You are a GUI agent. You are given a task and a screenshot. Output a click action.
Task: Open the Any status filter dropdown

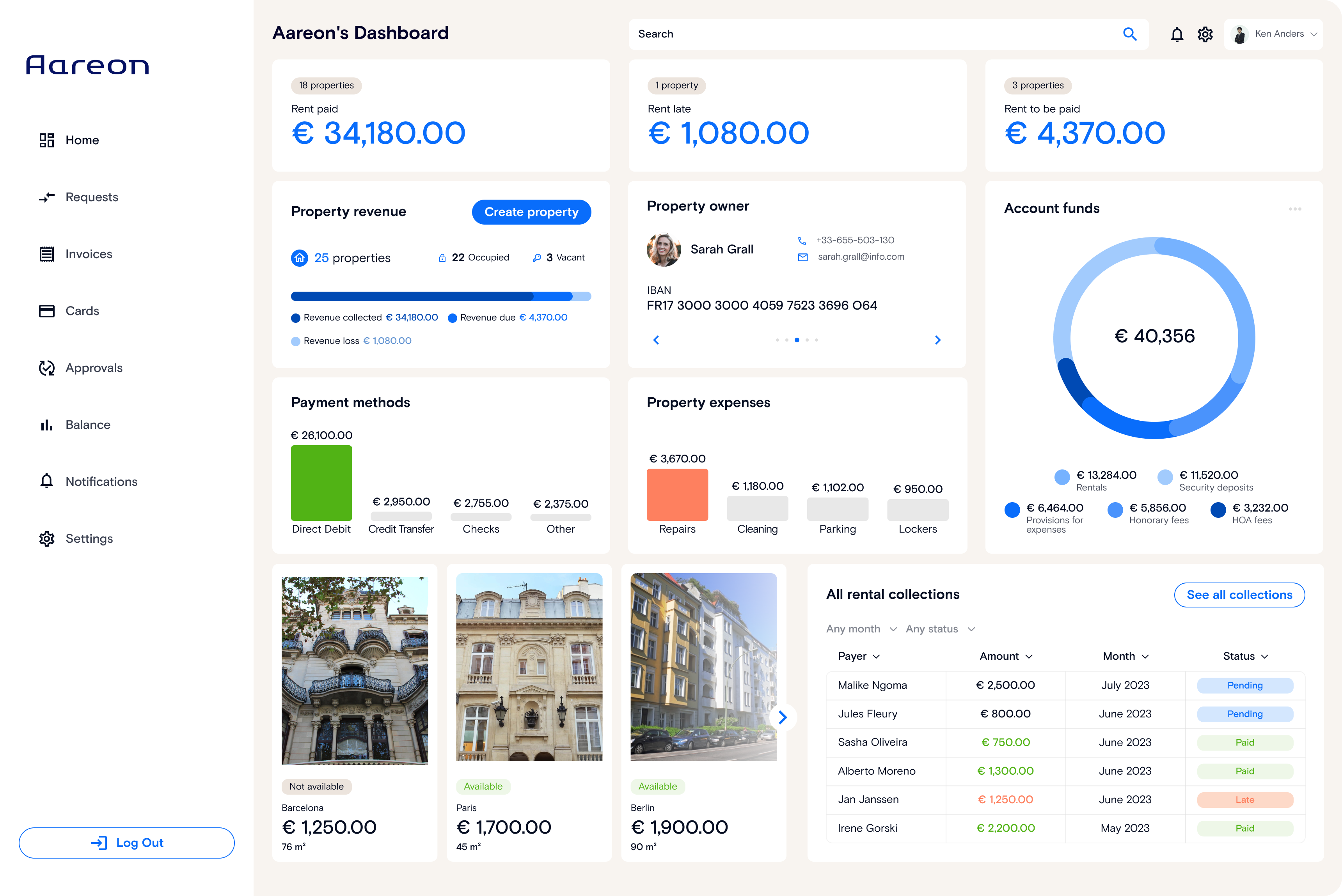939,629
